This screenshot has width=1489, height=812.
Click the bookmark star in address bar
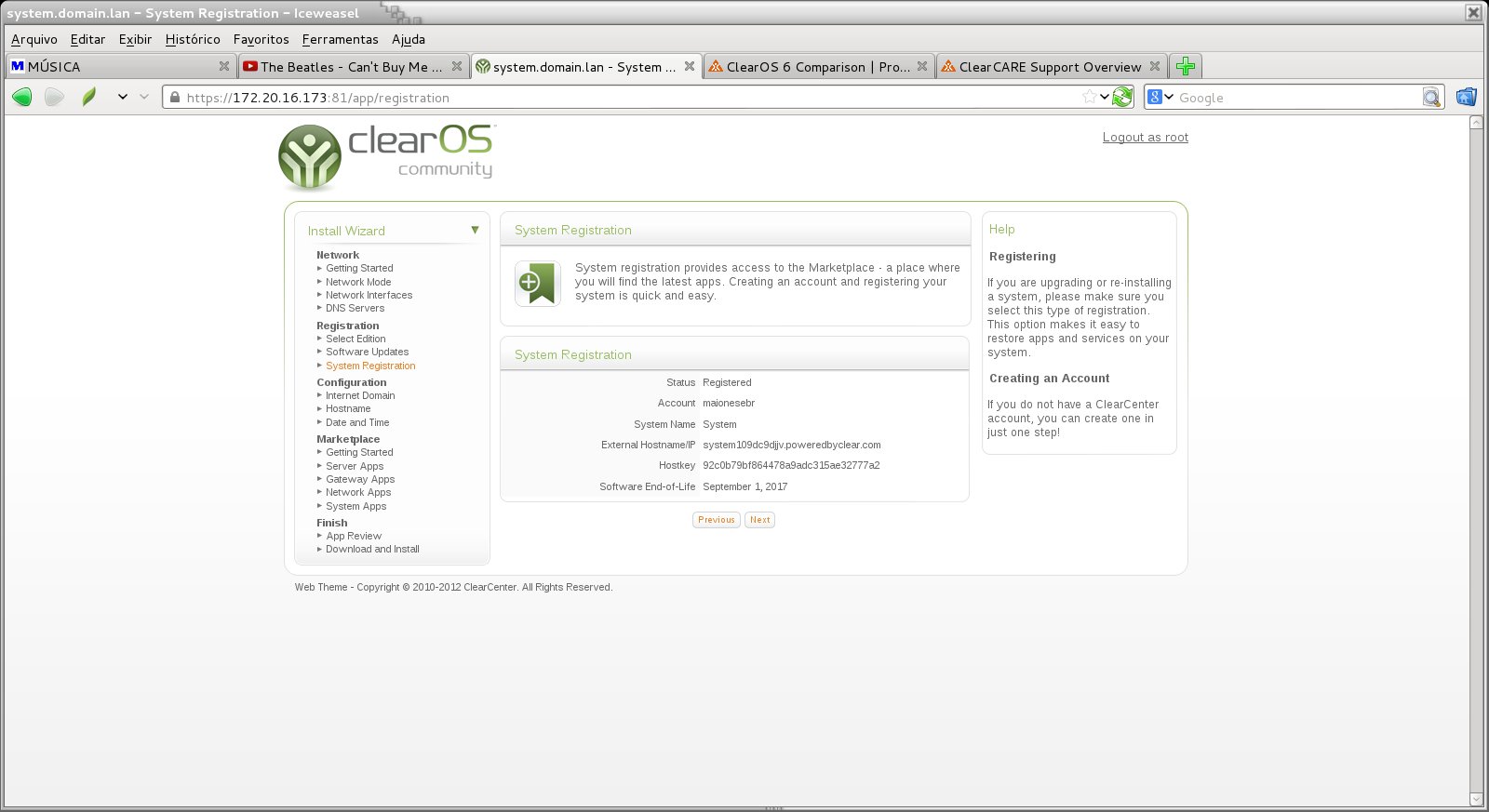pyautogui.click(x=1089, y=97)
